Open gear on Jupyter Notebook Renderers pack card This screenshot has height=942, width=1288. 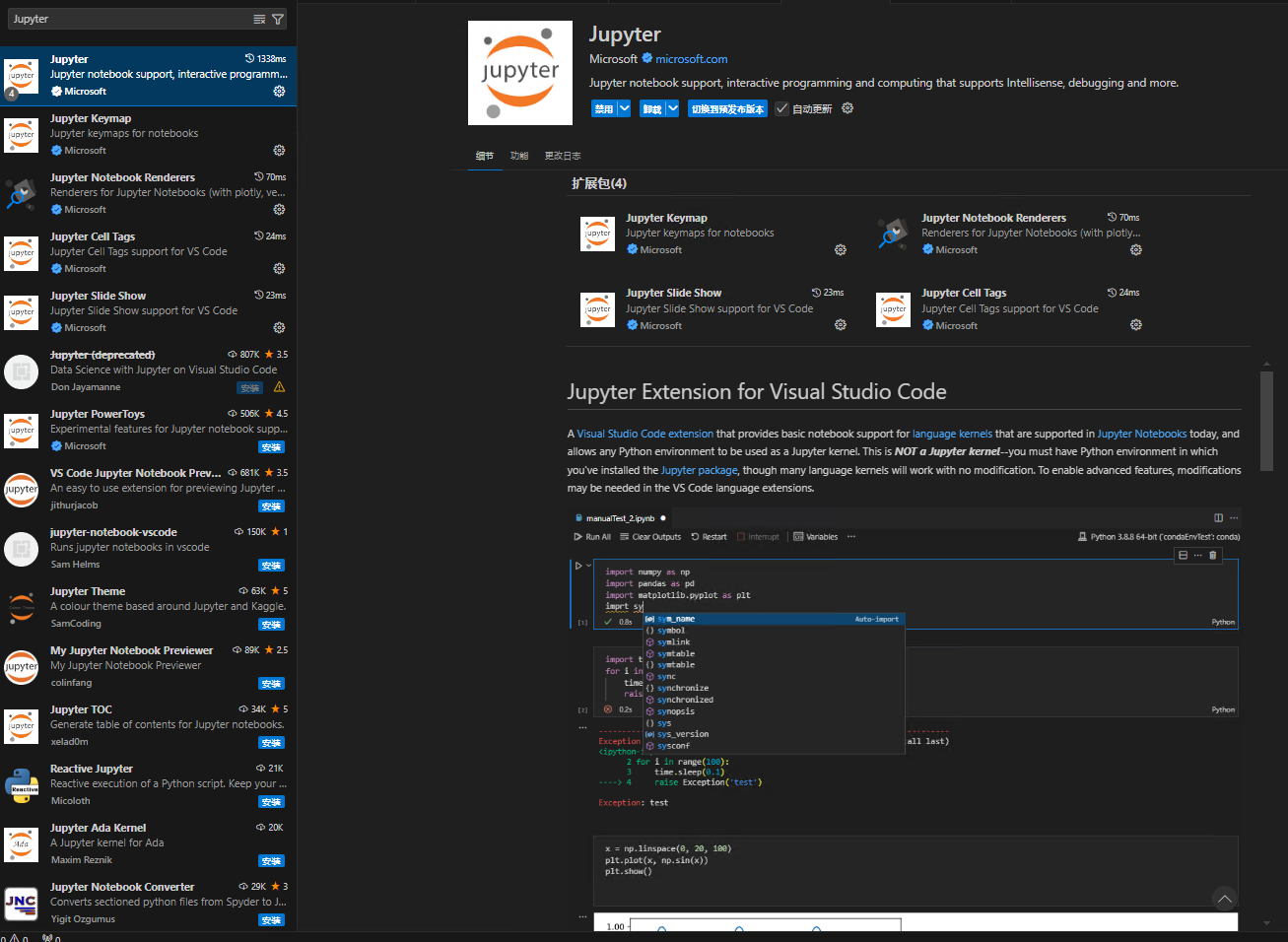(x=1136, y=249)
